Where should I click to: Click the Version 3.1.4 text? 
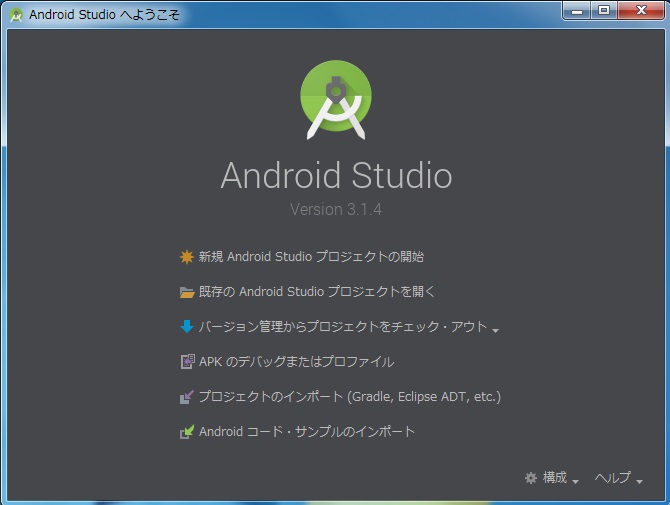coord(336,209)
